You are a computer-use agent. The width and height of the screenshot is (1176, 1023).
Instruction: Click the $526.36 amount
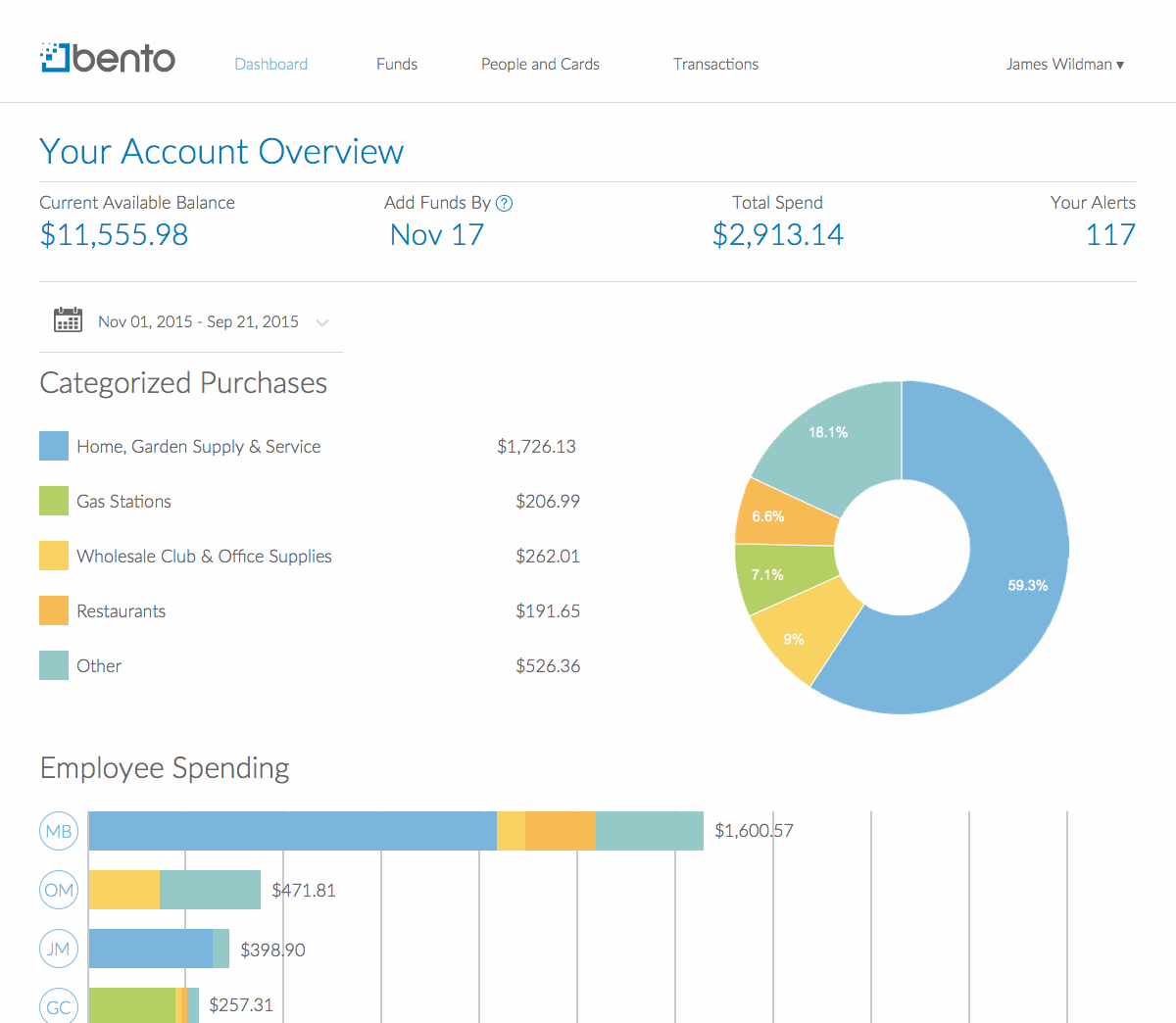click(548, 665)
